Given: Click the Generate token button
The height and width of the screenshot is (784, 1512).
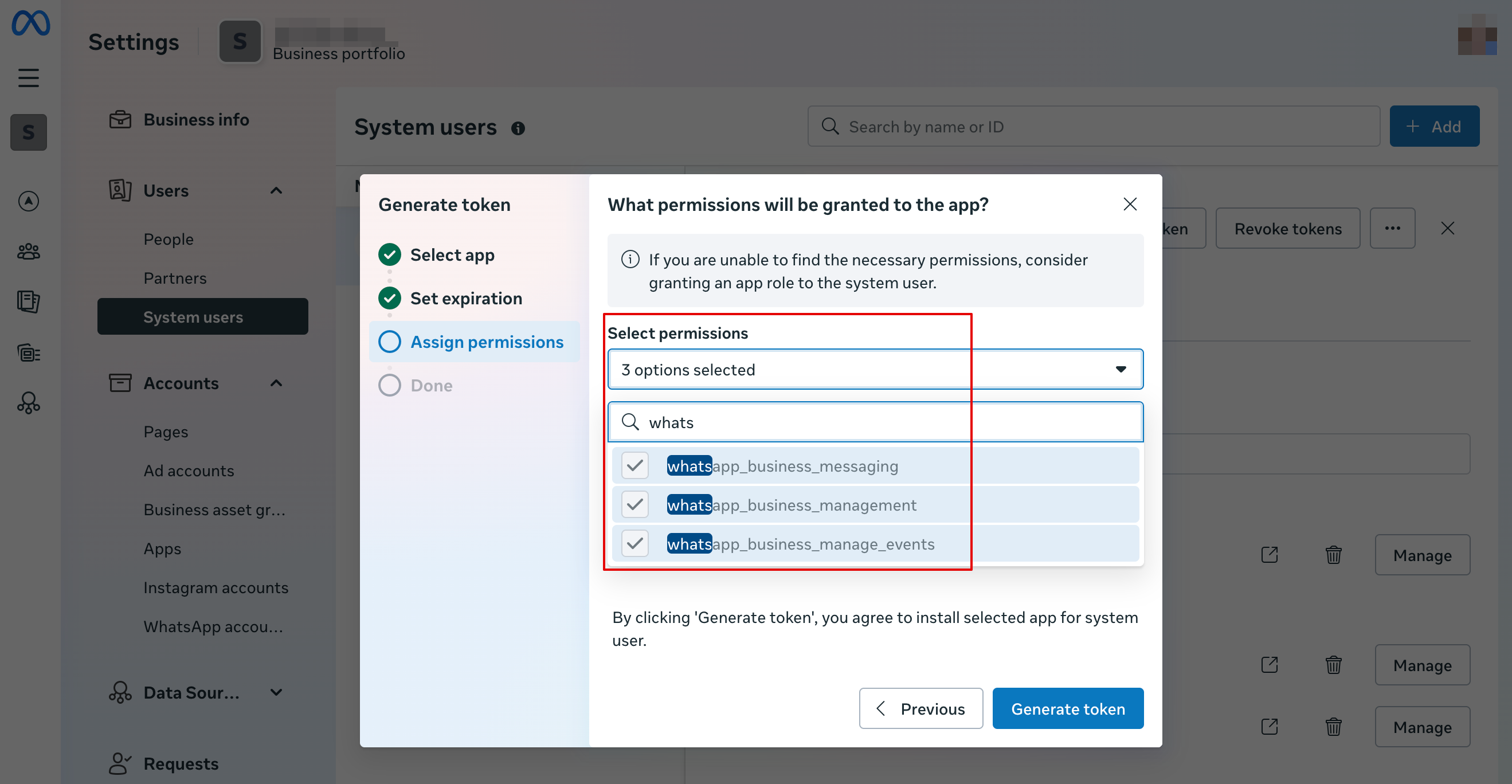Looking at the screenshot, I should 1067,709.
